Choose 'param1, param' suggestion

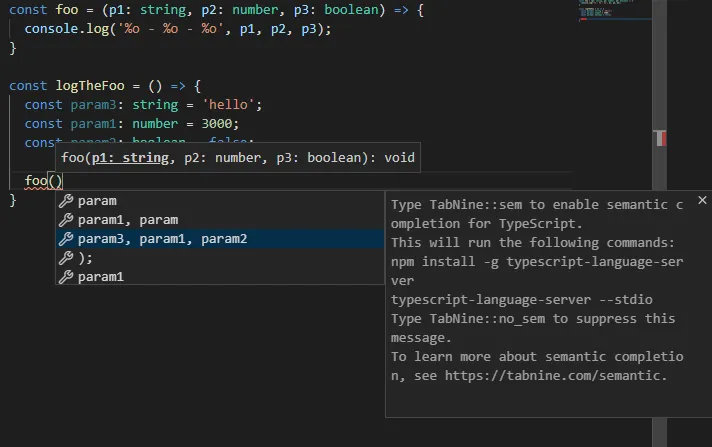click(220, 220)
